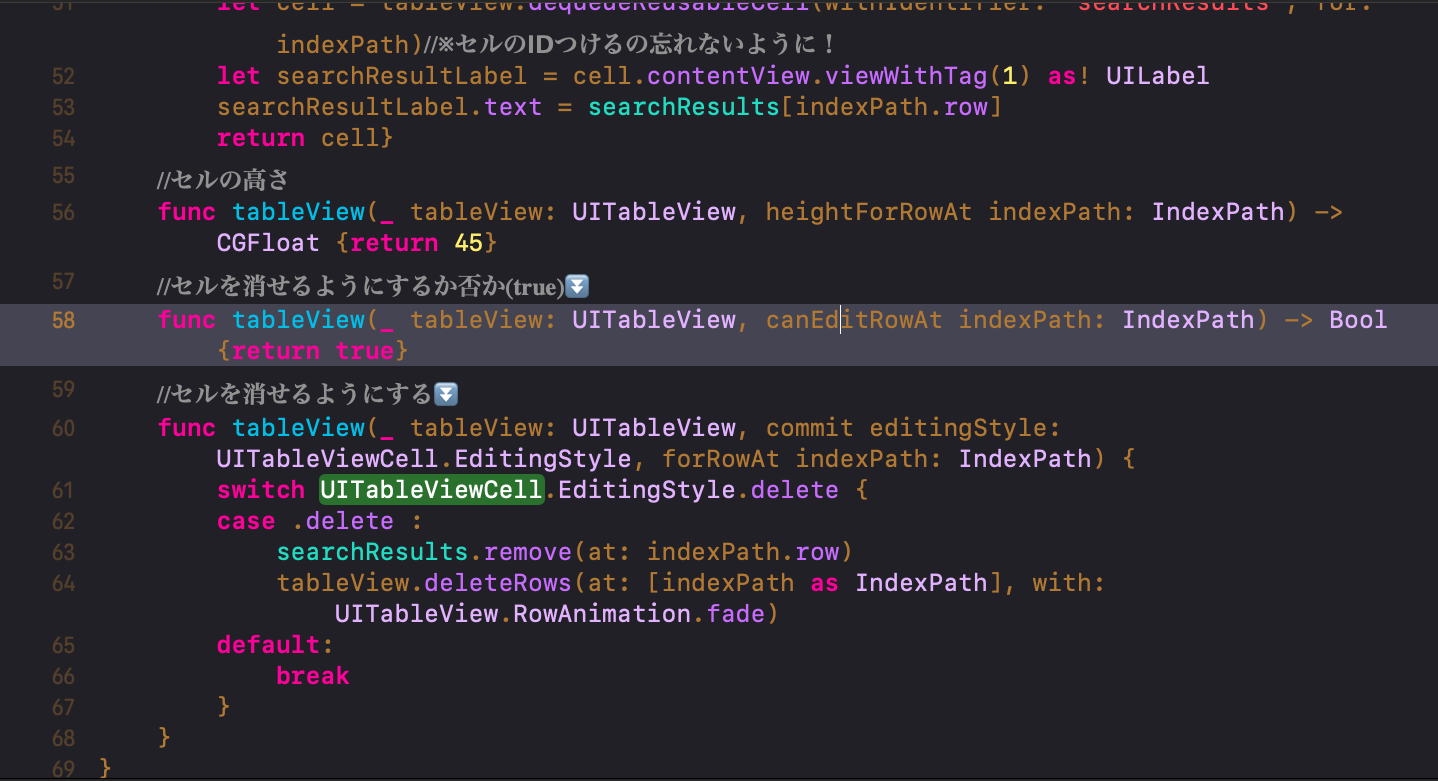The width and height of the screenshot is (1438, 781).
Task: Click line number 67 in the gutter
Action: point(63,707)
